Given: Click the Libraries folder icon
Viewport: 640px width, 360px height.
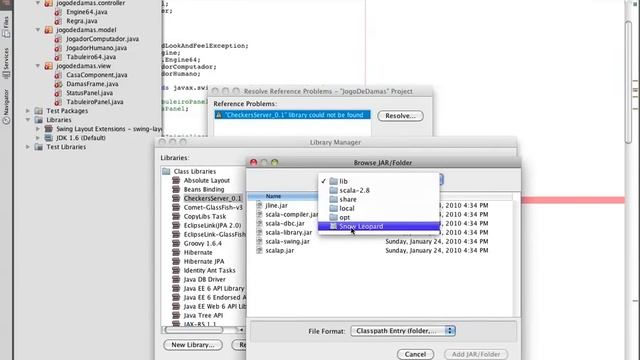Looking at the screenshot, I should tap(39, 120).
